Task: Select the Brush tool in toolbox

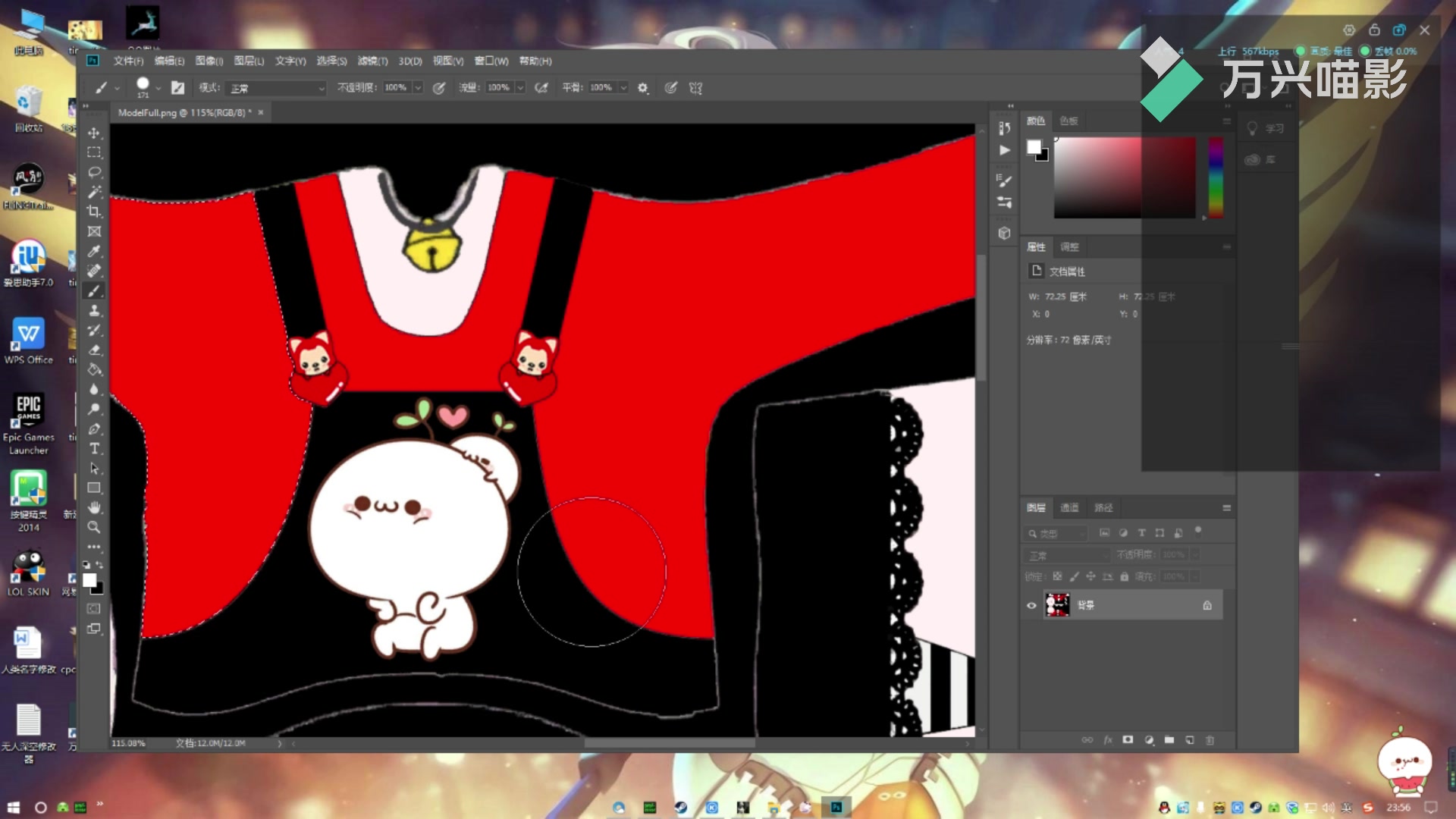Action: tap(94, 290)
